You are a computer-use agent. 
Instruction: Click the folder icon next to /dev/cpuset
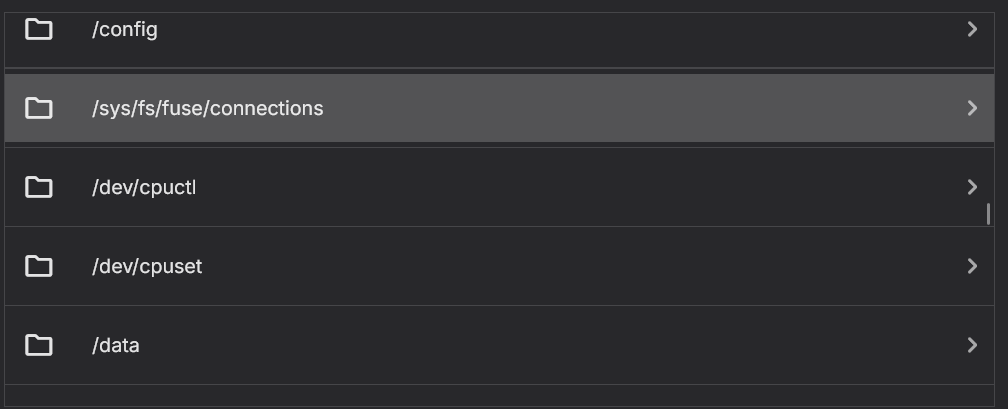click(x=39, y=266)
